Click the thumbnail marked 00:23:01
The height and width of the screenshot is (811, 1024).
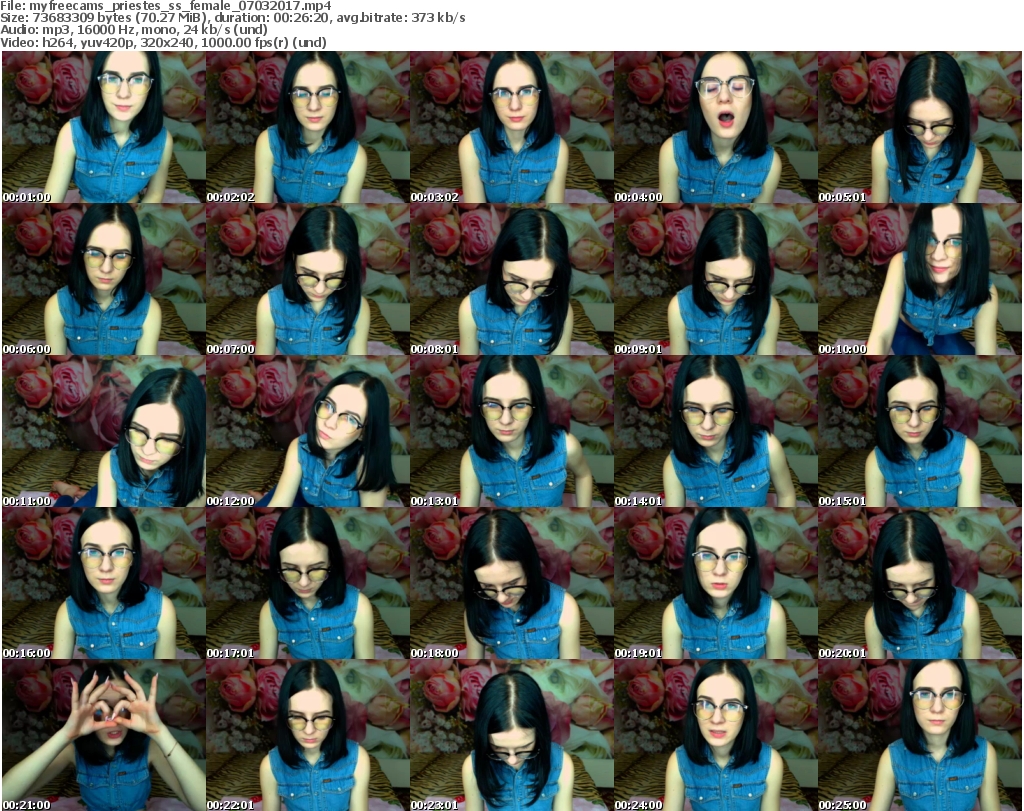512,735
